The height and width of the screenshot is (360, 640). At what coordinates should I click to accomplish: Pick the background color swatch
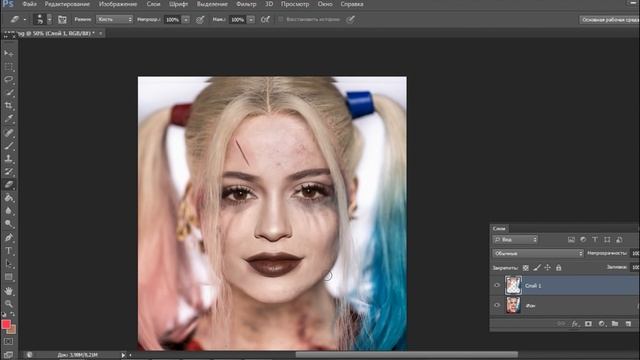click(13, 330)
